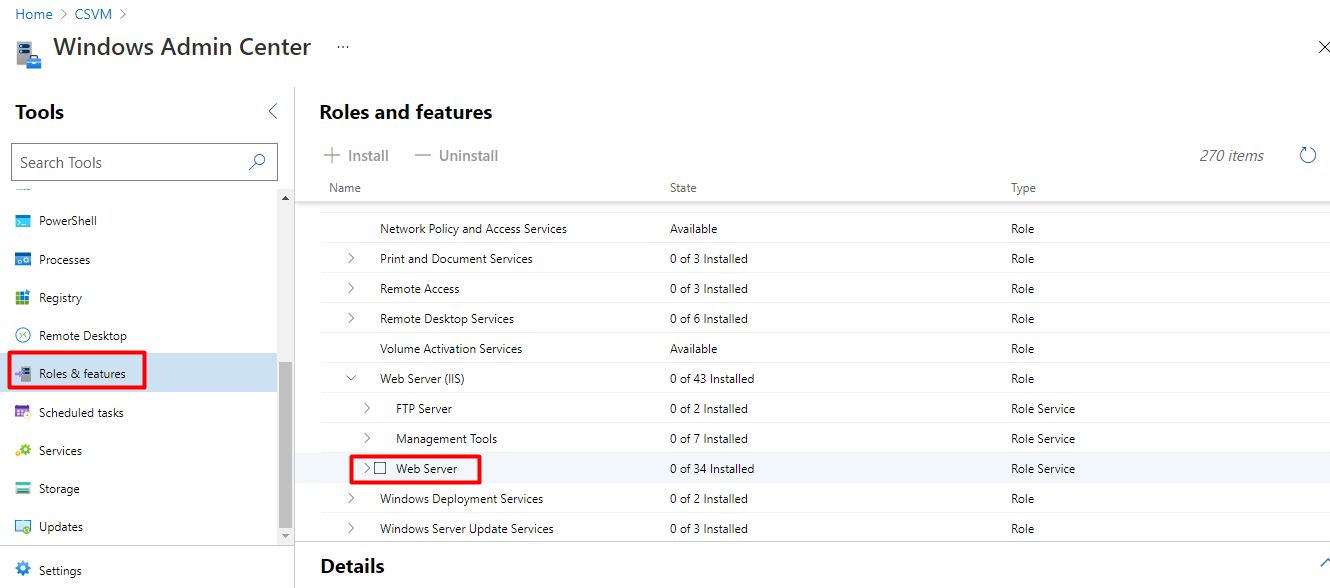Open the Registry tool icon

point(23,298)
